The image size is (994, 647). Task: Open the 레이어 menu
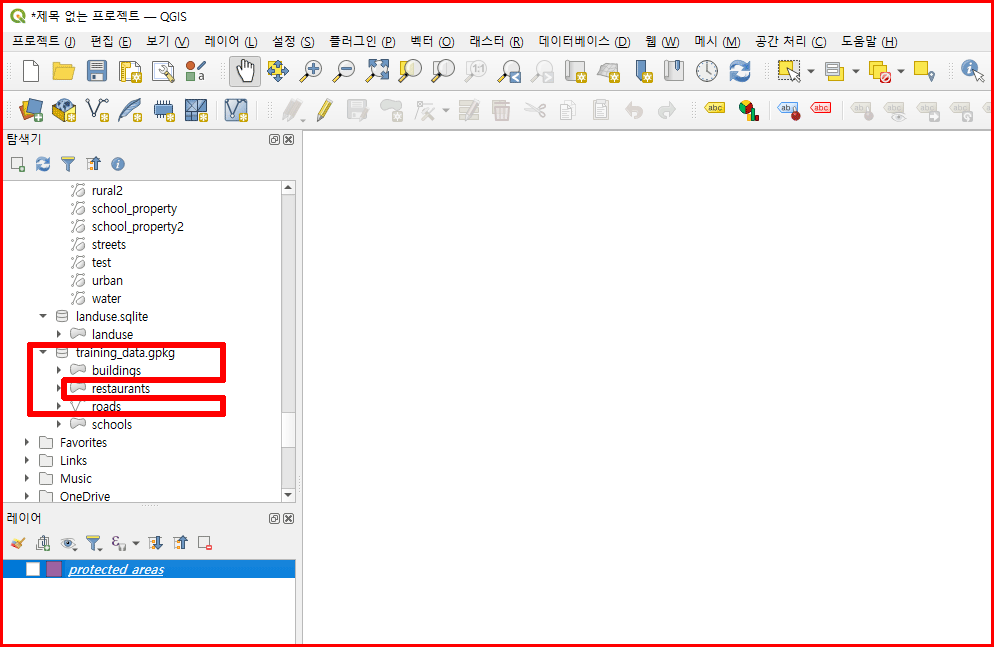tap(231, 41)
